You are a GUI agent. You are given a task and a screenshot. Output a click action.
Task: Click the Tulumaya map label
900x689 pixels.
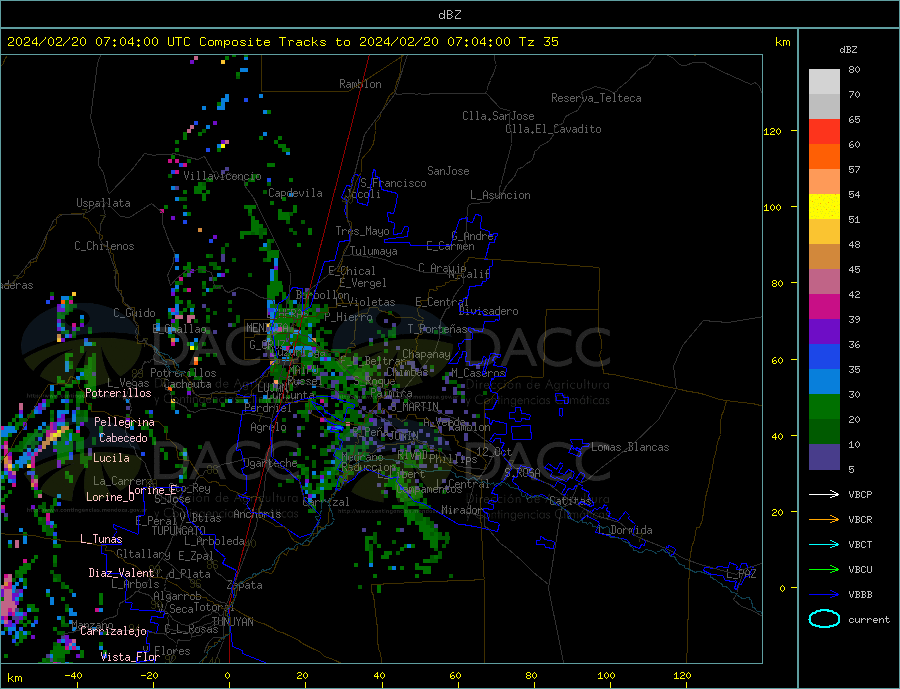coord(374,251)
